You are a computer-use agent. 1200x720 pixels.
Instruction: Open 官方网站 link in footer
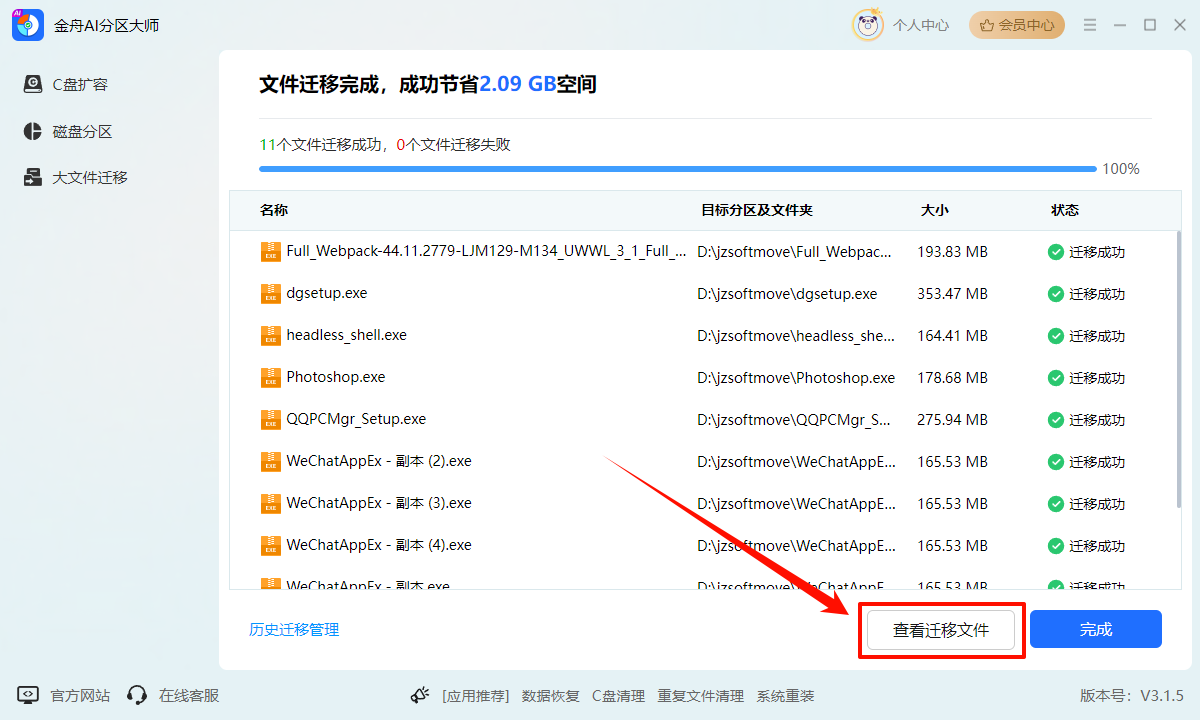[x=80, y=695]
